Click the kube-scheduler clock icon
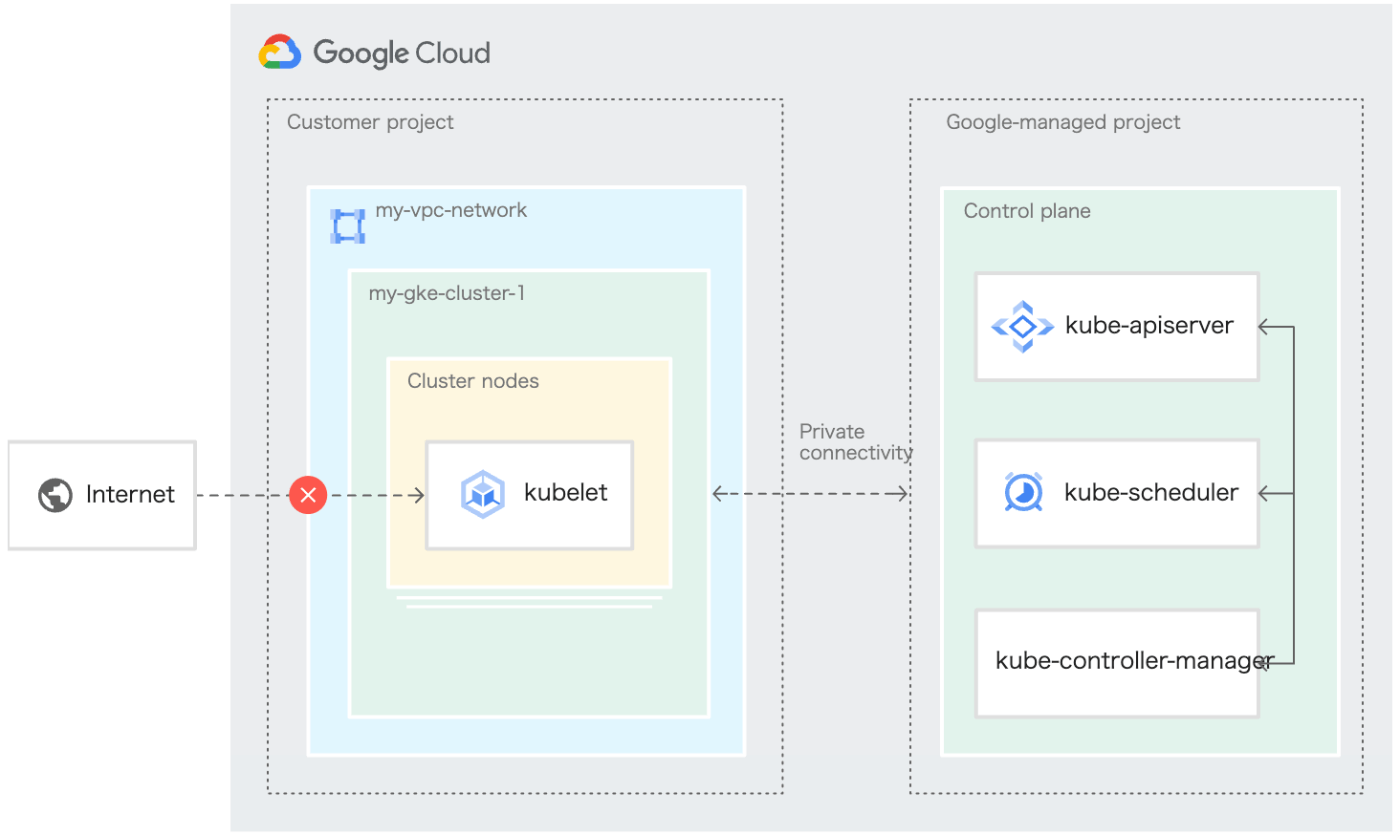The width and height of the screenshot is (1400, 835). [1024, 492]
